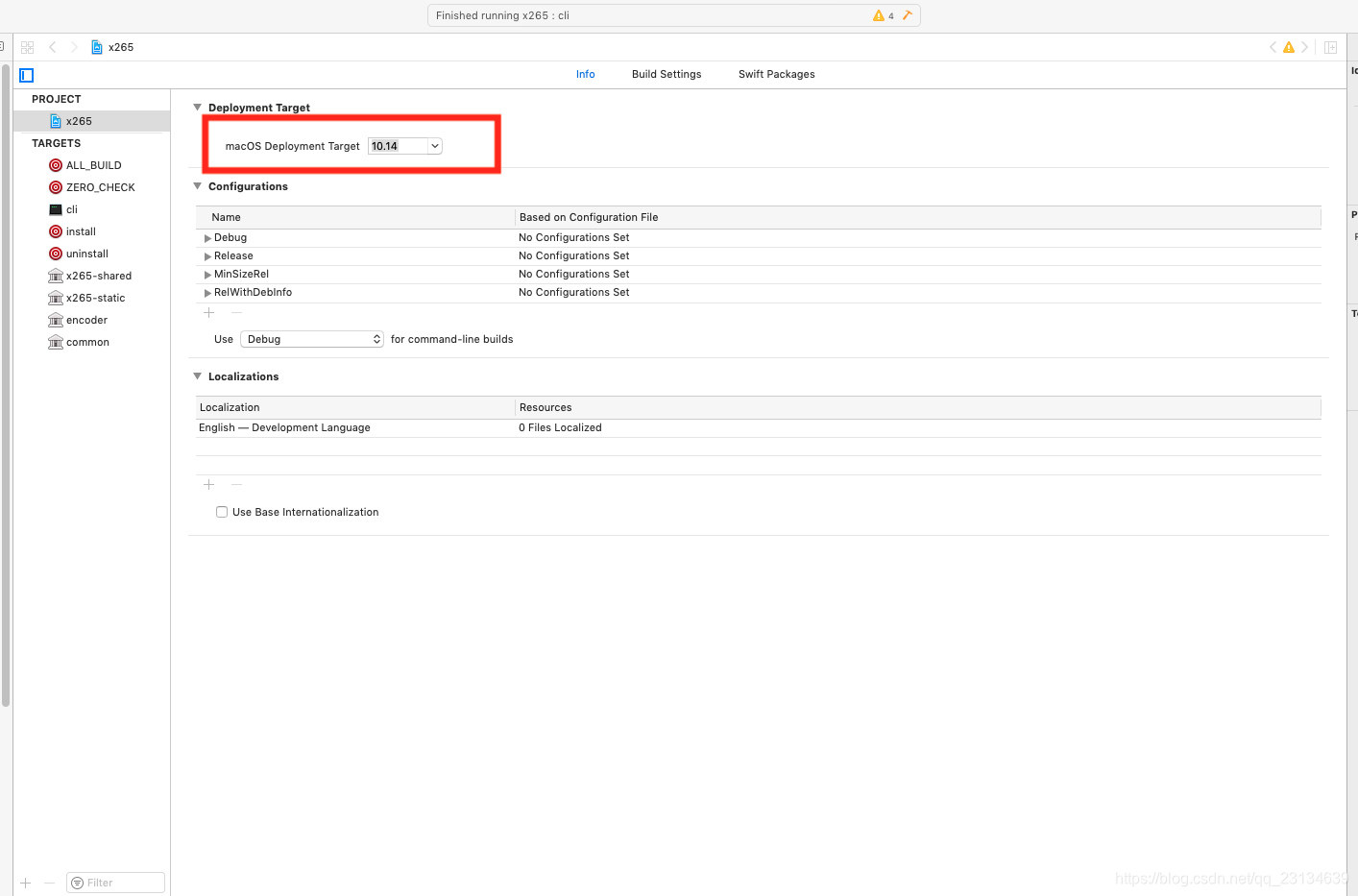1358x896 pixels.
Task: Go back with the left chevron
Action: coord(53,47)
